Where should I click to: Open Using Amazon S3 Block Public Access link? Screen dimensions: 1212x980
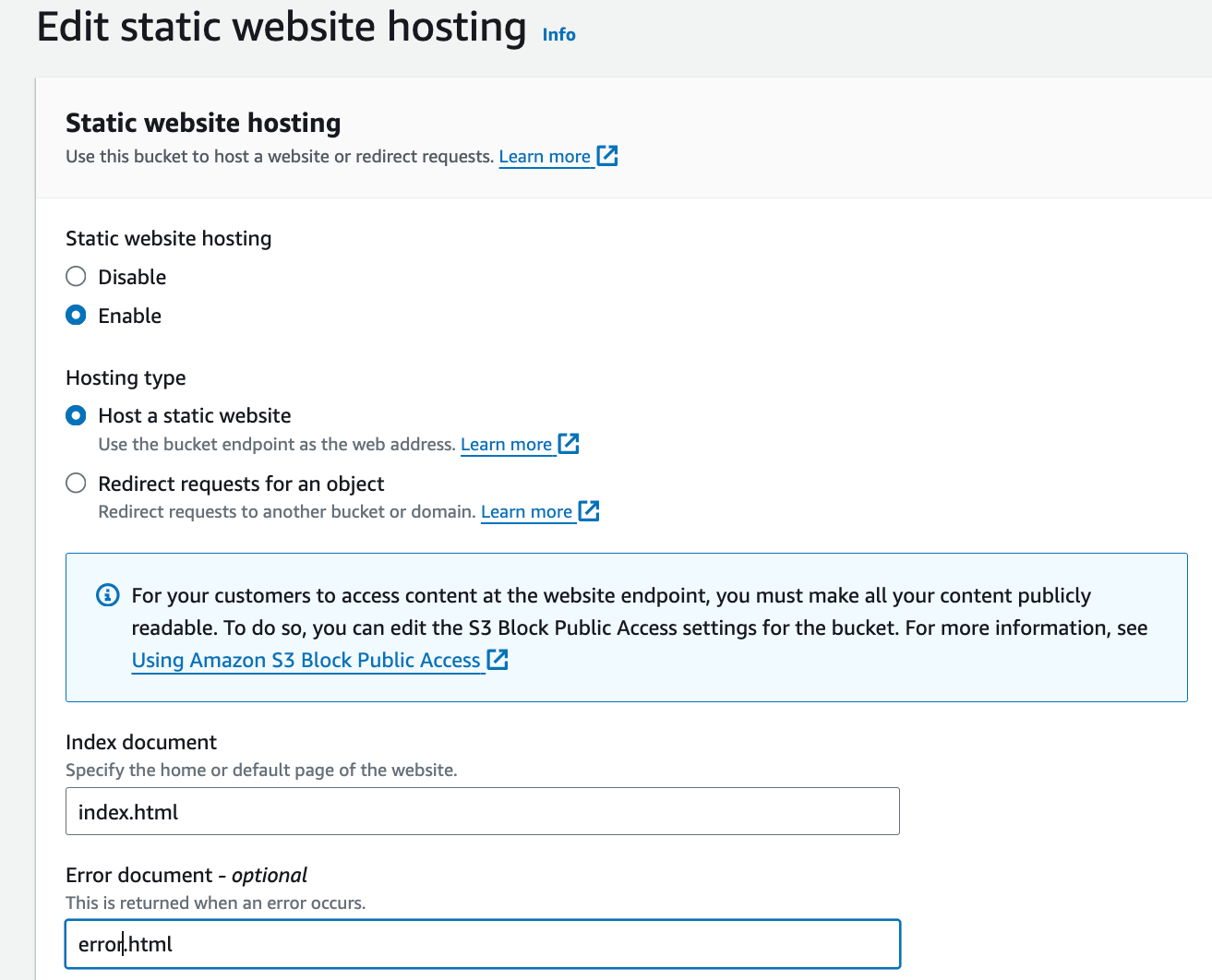click(x=306, y=661)
